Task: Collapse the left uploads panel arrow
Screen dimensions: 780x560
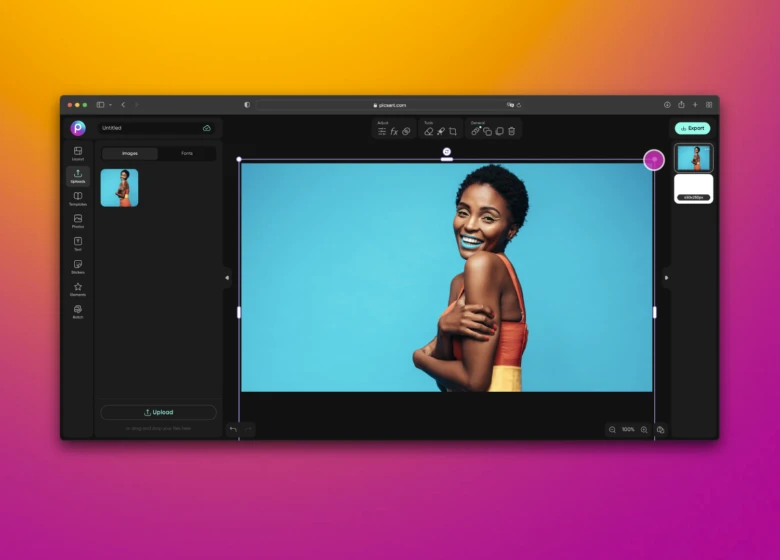Action: tap(227, 277)
